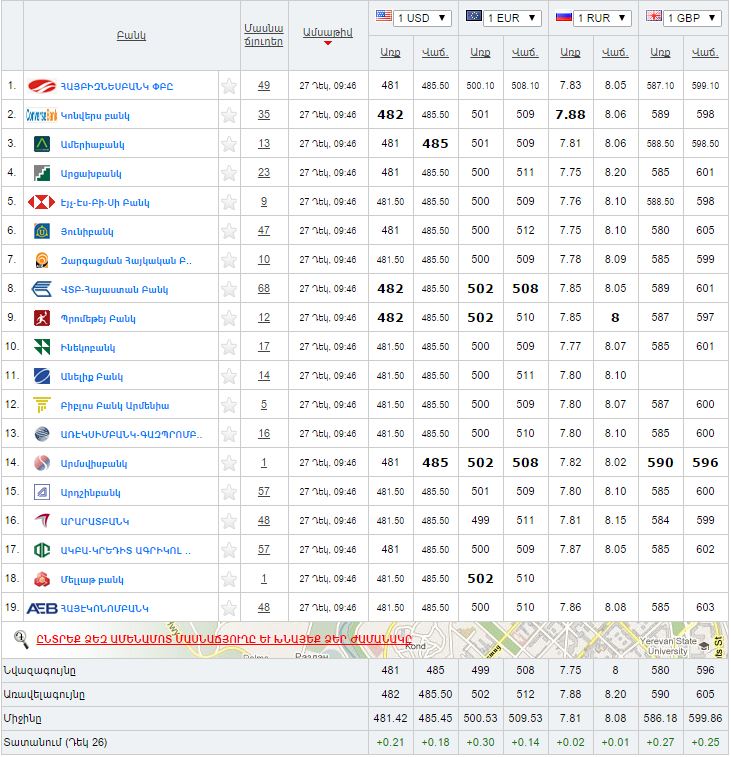Open the 68 branches link for VTB-Armenia
This screenshot has width=731, height=757.
(264, 289)
